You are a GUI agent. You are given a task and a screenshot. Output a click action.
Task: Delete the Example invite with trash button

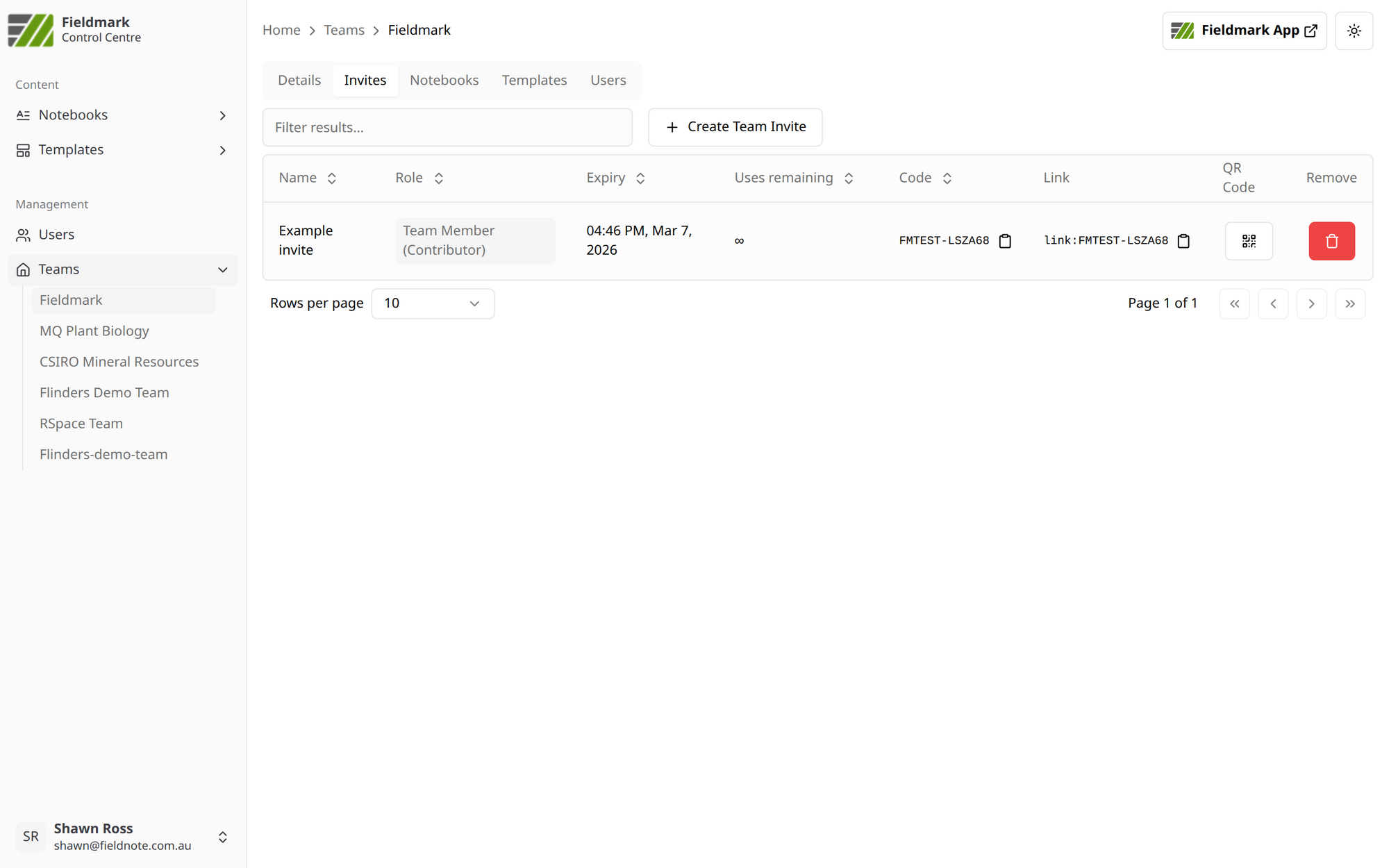point(1331,241)
